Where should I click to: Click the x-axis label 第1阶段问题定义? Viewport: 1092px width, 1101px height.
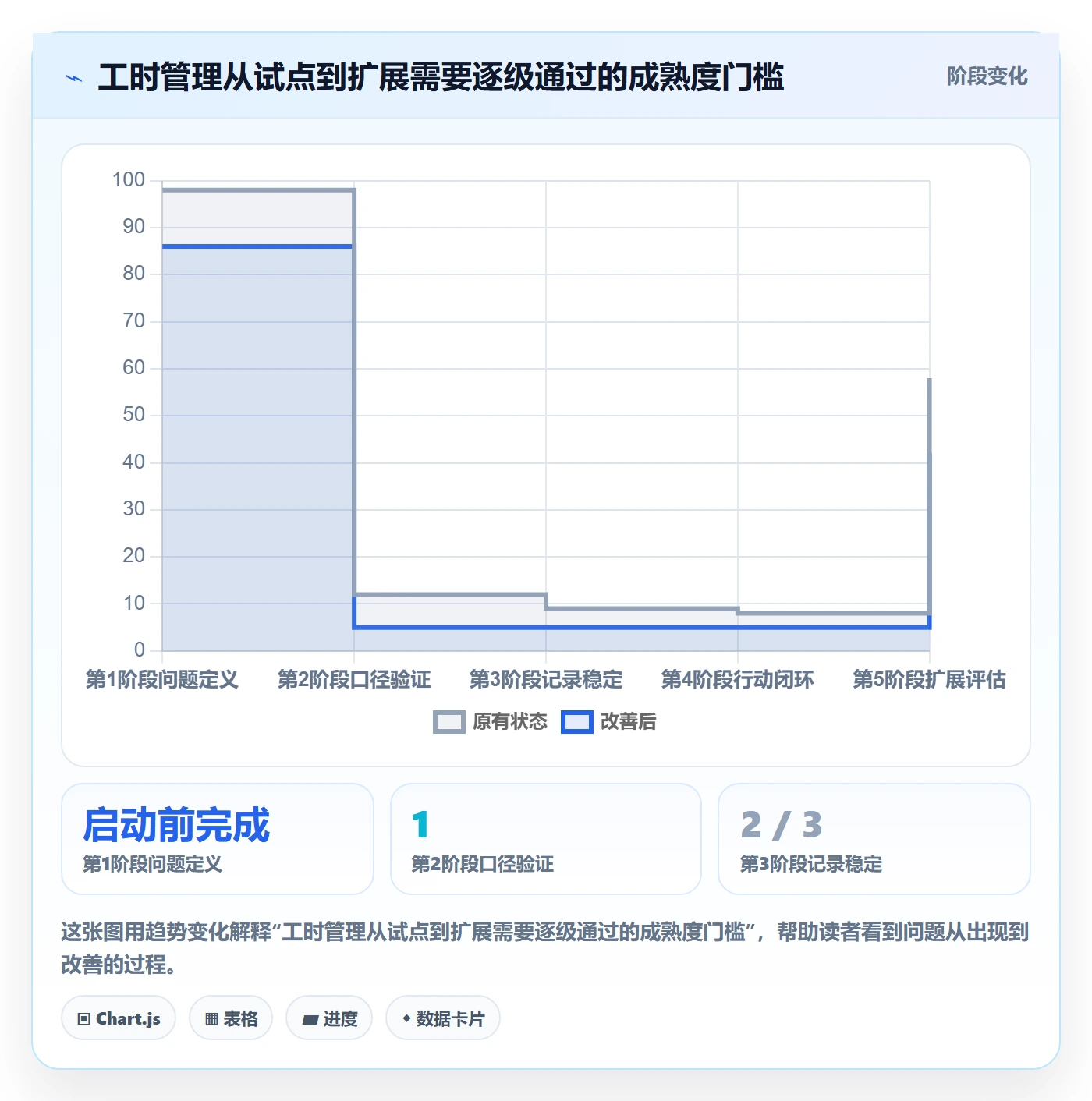[x=162, y=680]
